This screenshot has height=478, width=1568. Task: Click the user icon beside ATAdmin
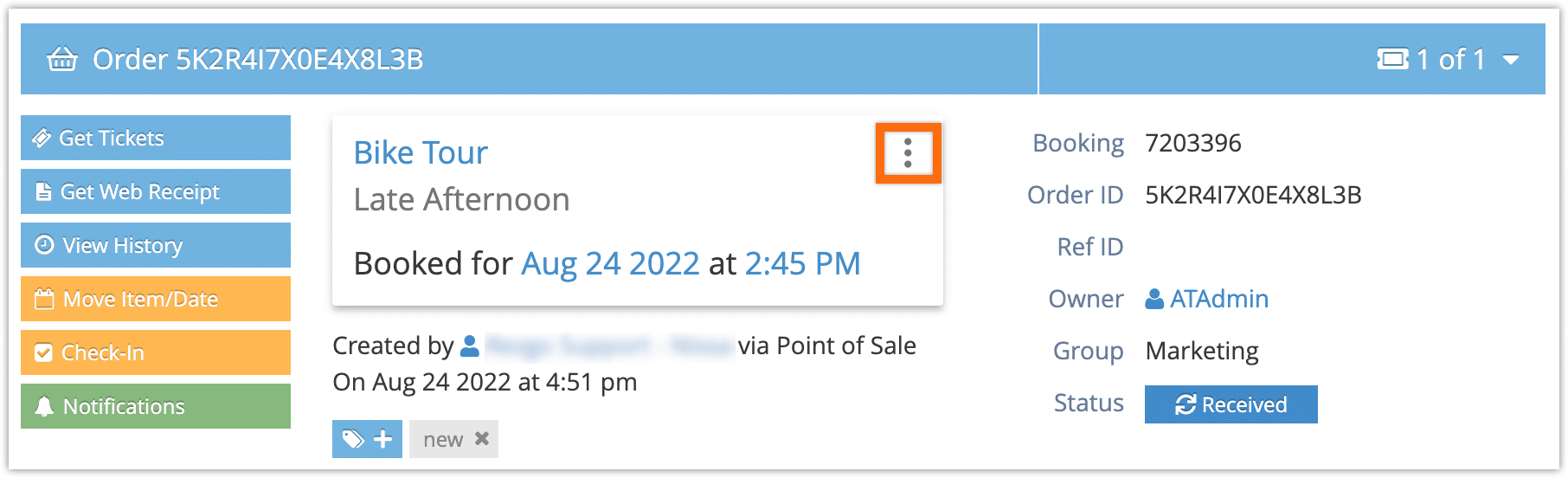click(x=1154, y=300)
